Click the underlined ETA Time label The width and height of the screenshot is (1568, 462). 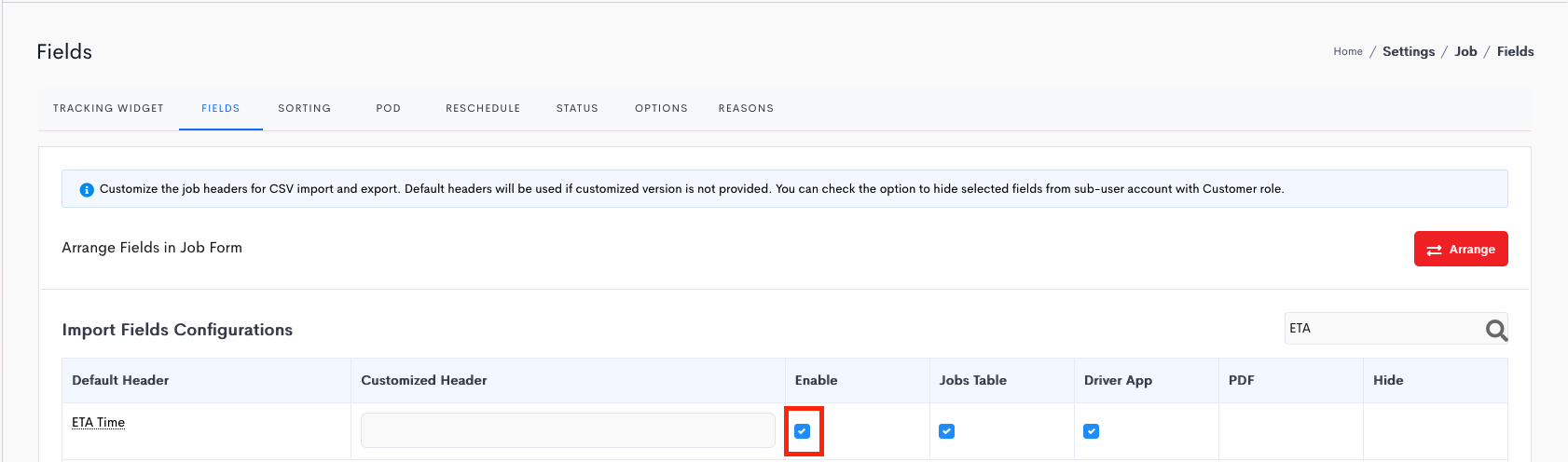pos(98,422)
